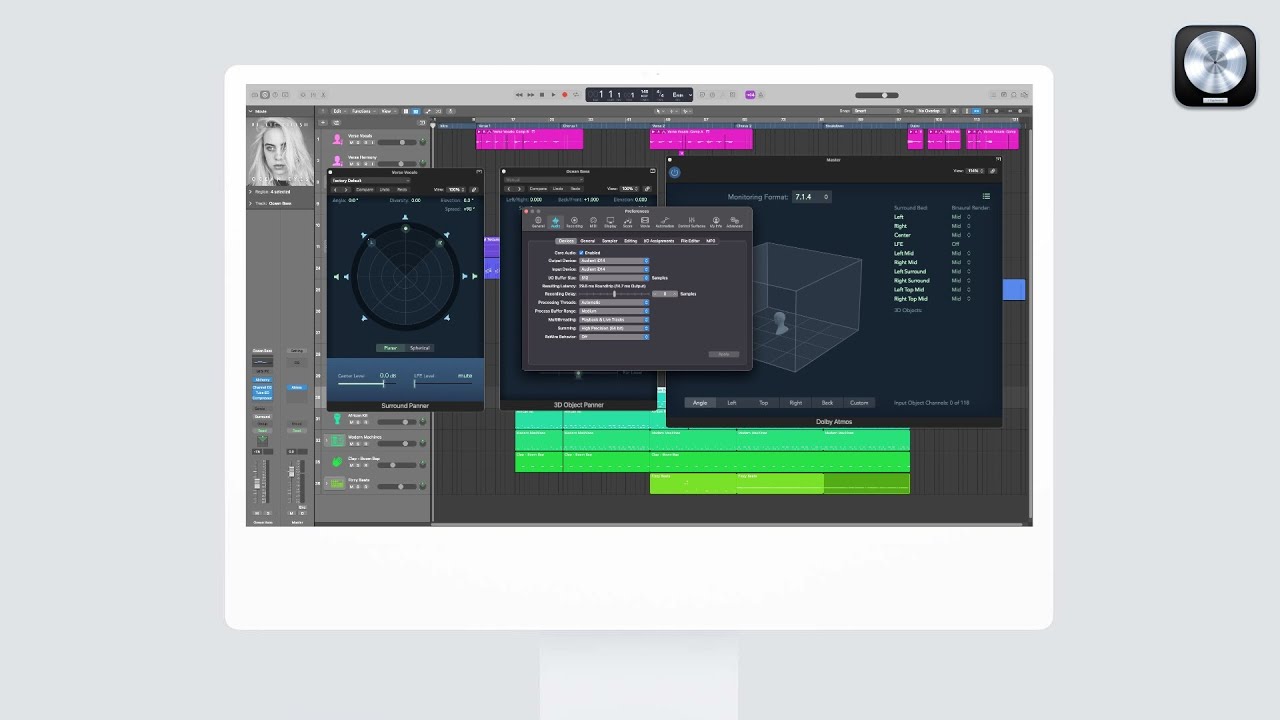Open Score preferences icon
This screenshot has height=720, width=1280.
628,222
